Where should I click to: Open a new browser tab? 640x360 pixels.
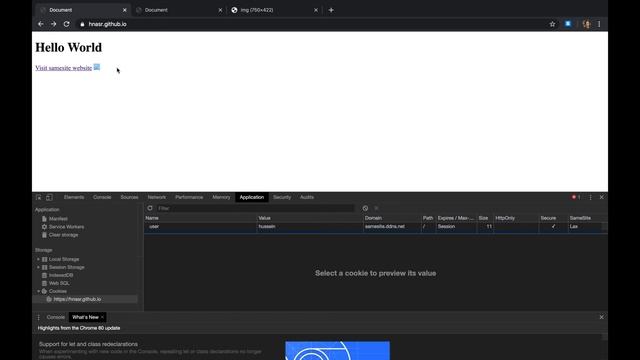(331, 10)
